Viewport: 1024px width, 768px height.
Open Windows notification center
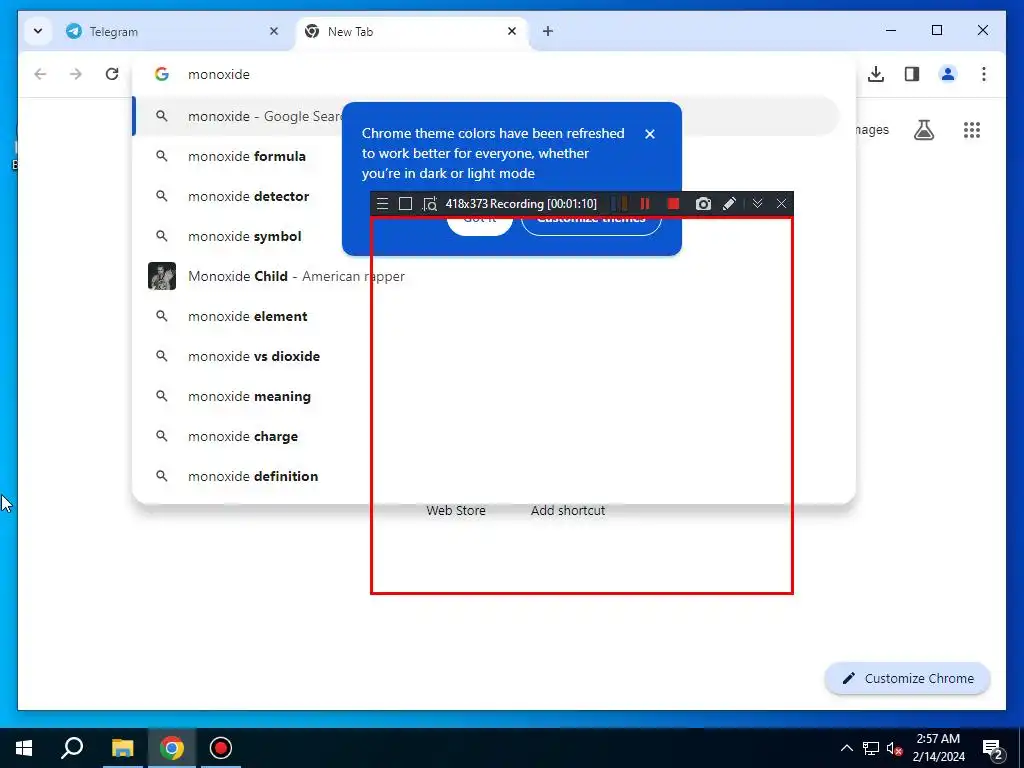pos(993,749)
